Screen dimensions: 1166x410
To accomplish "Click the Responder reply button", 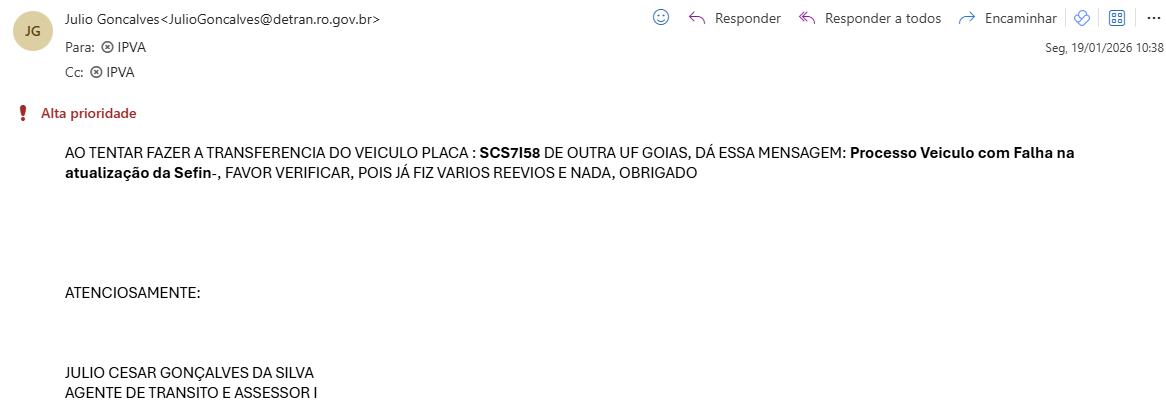I will [735, 18].
